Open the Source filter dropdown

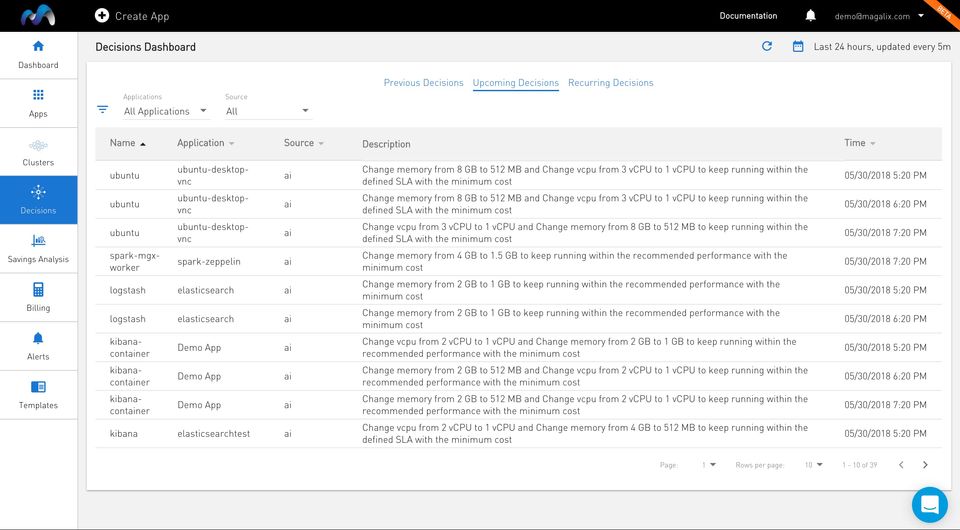[x=267, y=111]
